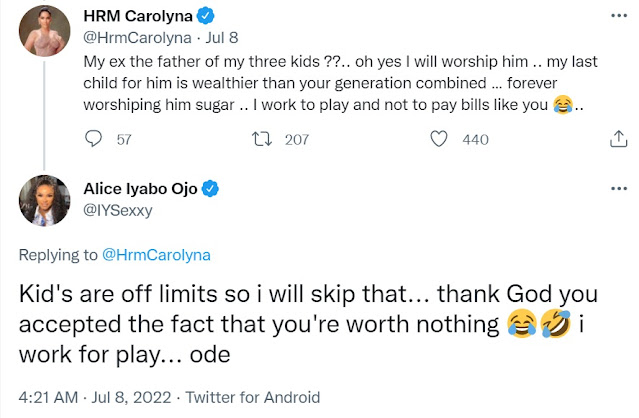
Task: View the 440 likes count
Action: pos(475,140)
